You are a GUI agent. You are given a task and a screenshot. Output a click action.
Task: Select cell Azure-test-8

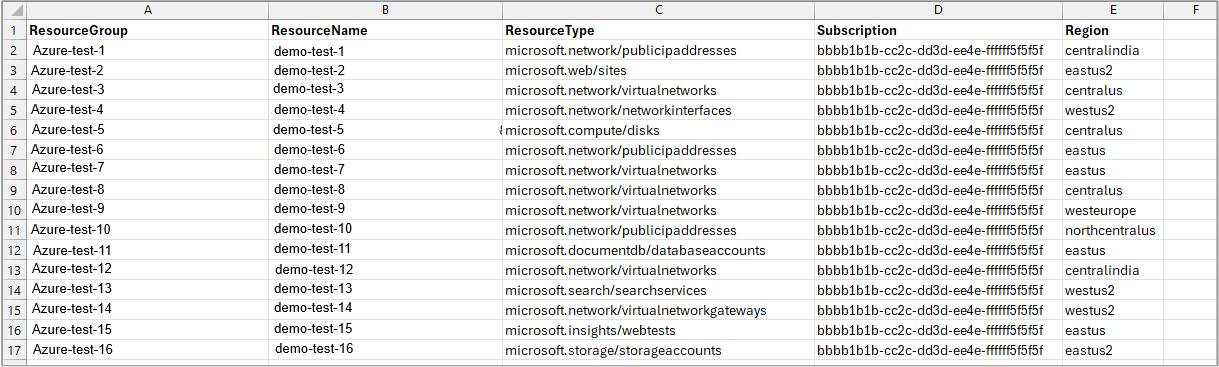pos(148,190)
